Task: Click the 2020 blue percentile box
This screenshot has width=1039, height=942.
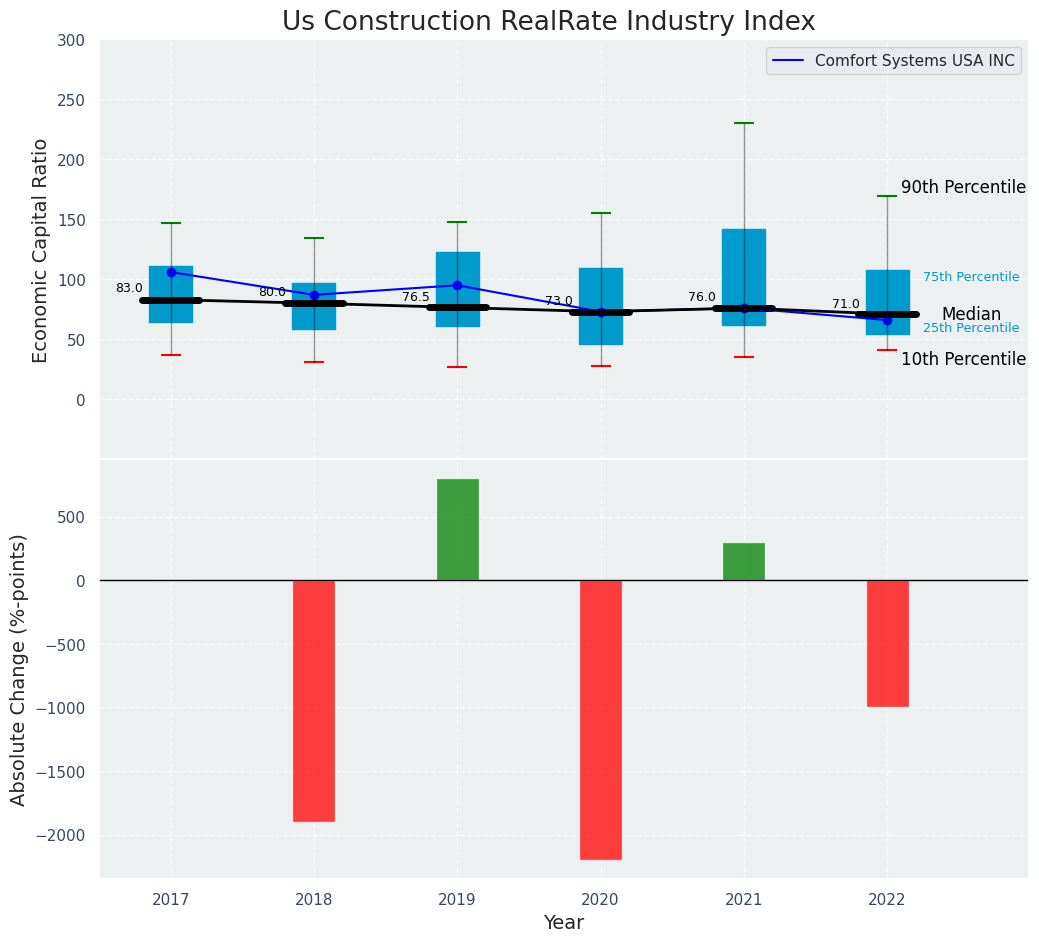Action: click(601, 307)
